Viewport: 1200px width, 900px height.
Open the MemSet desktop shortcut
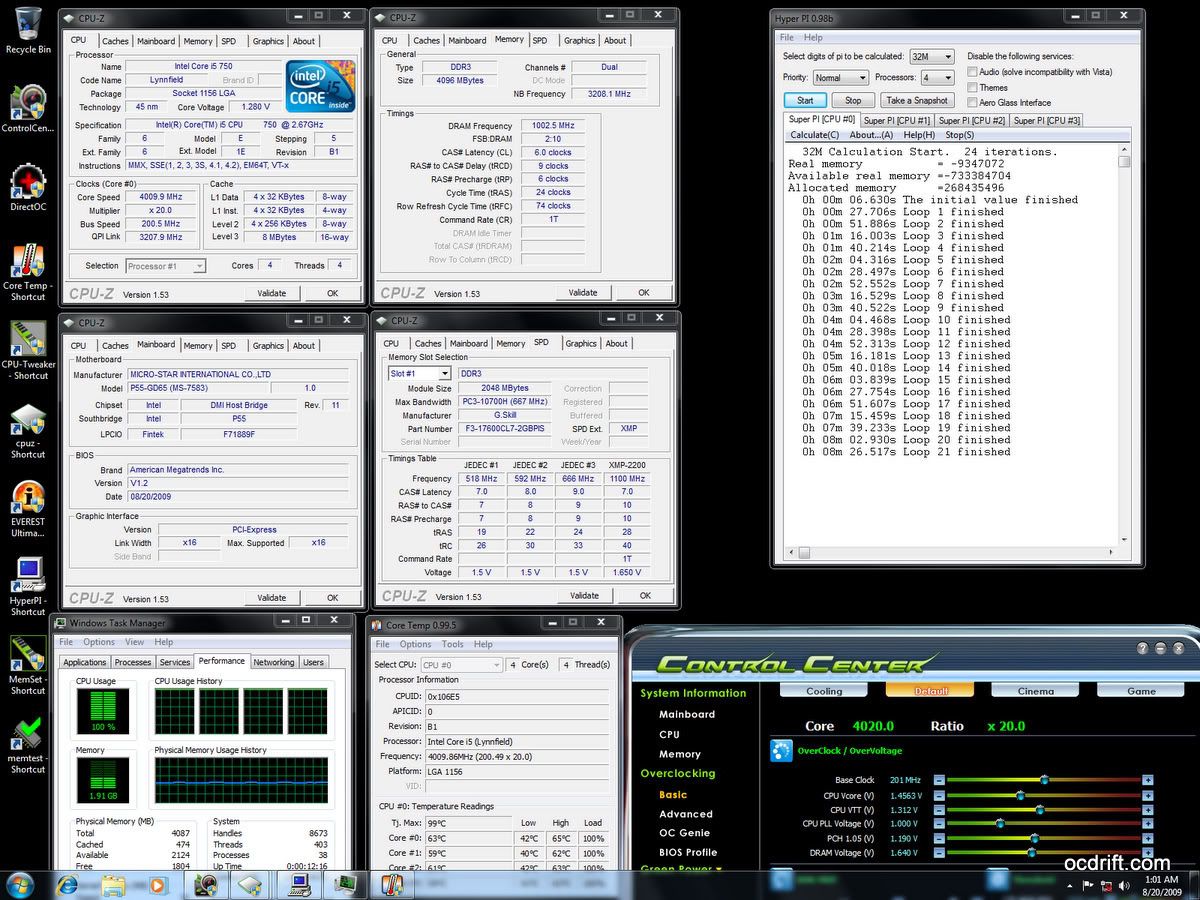tap(28, 655)
